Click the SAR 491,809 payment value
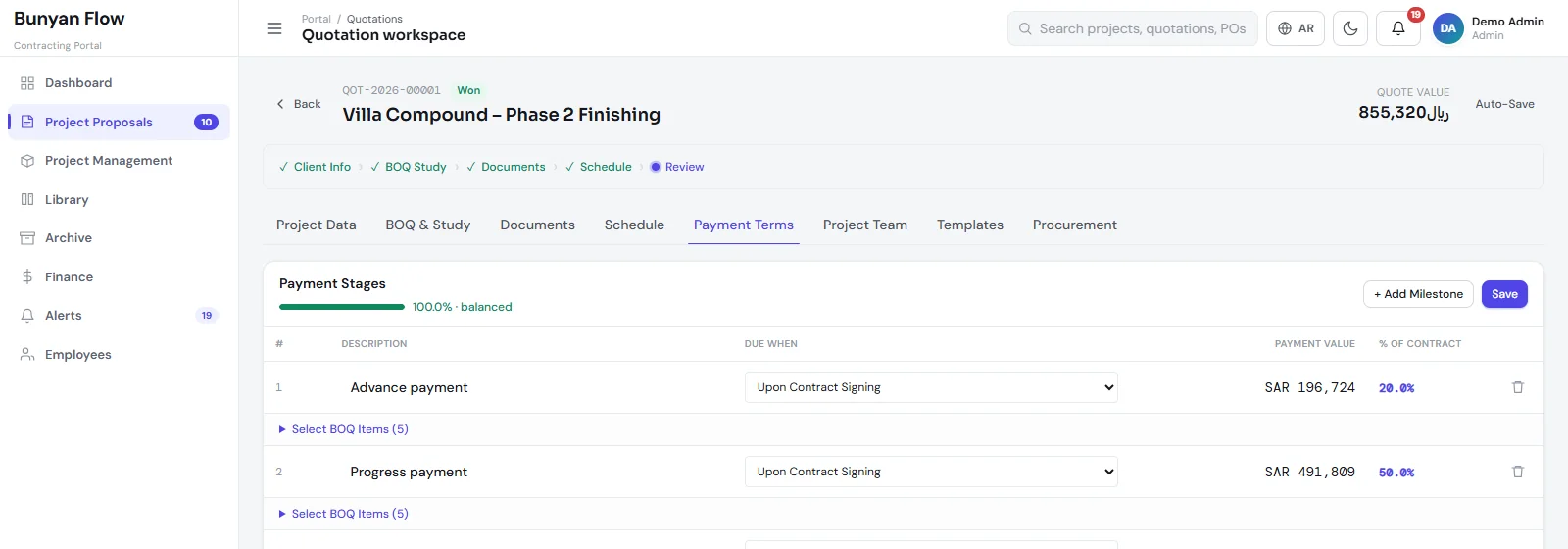 pos(1309,472)
